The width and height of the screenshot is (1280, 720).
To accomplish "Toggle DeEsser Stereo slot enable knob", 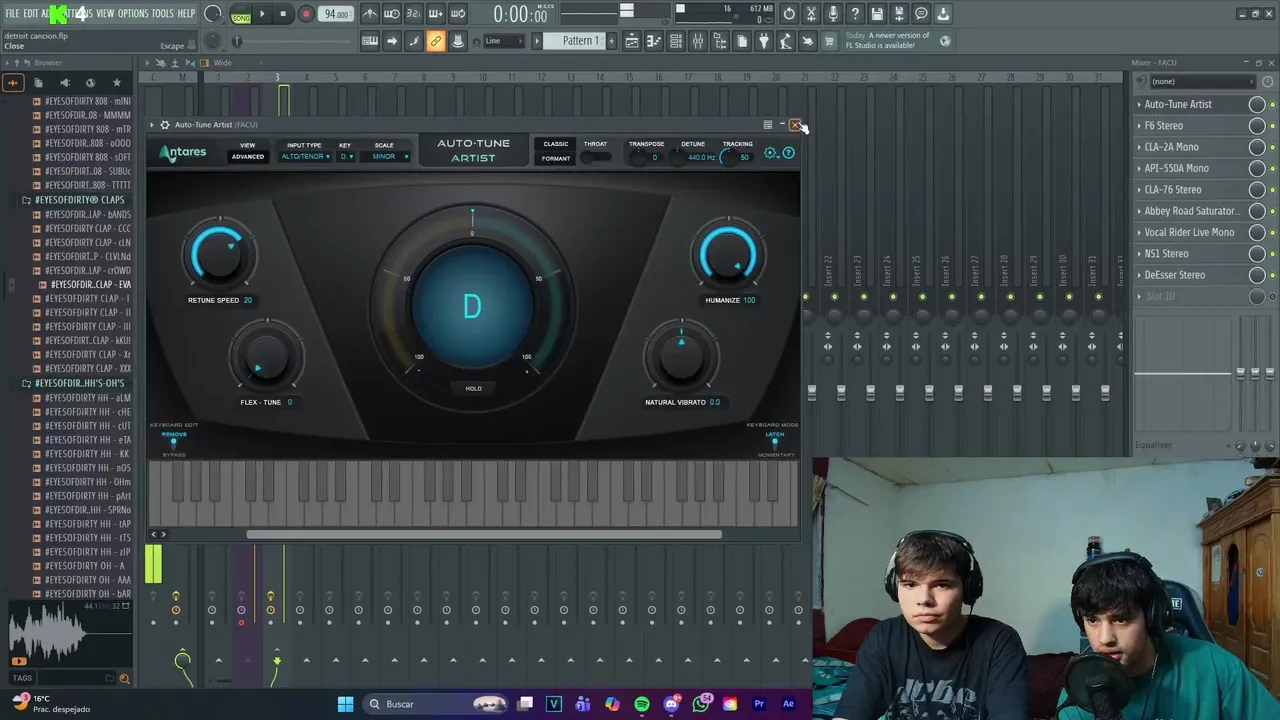I will point(1257,275).
